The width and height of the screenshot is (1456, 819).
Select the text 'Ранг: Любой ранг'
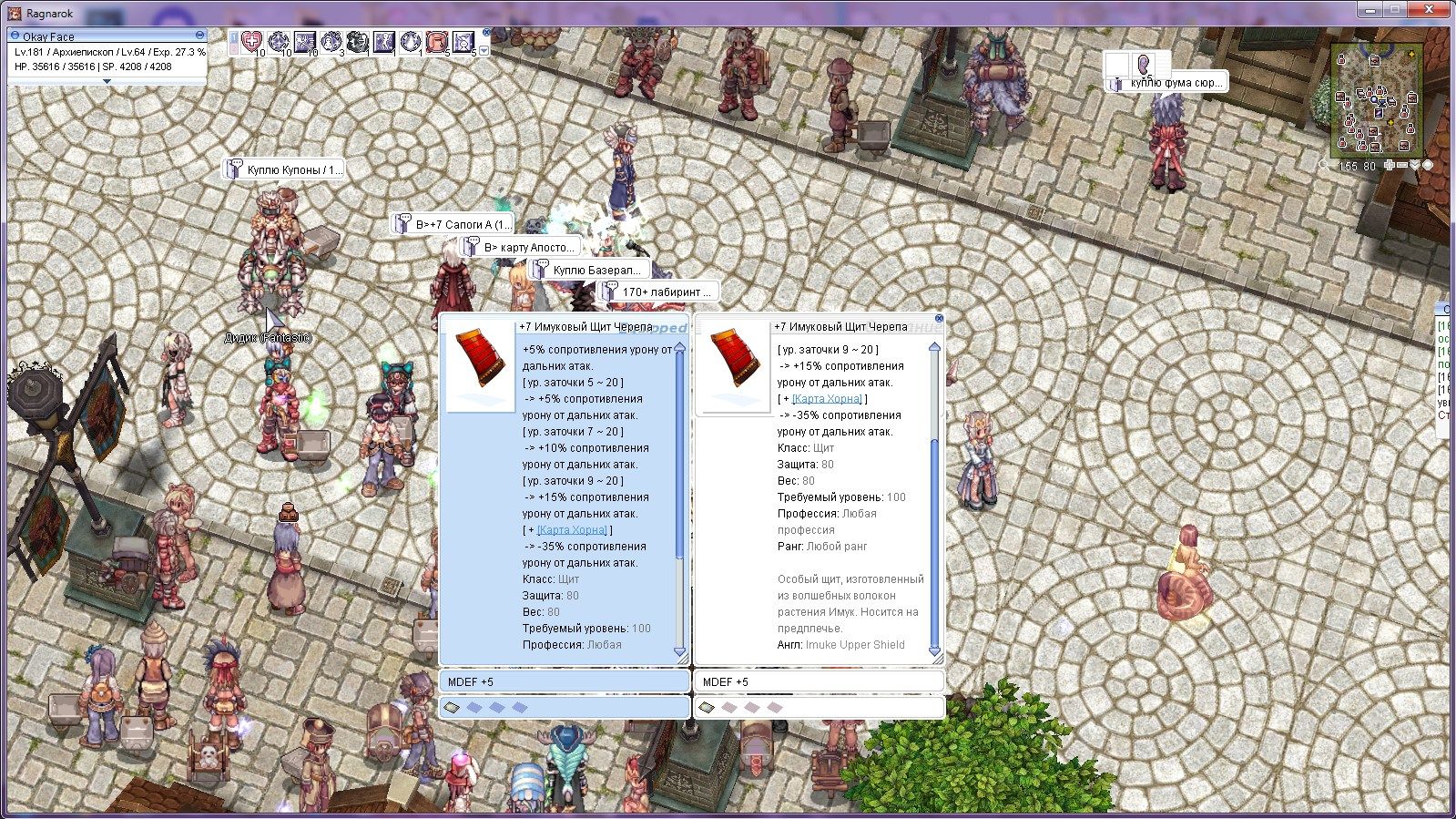tap(822, 547)
